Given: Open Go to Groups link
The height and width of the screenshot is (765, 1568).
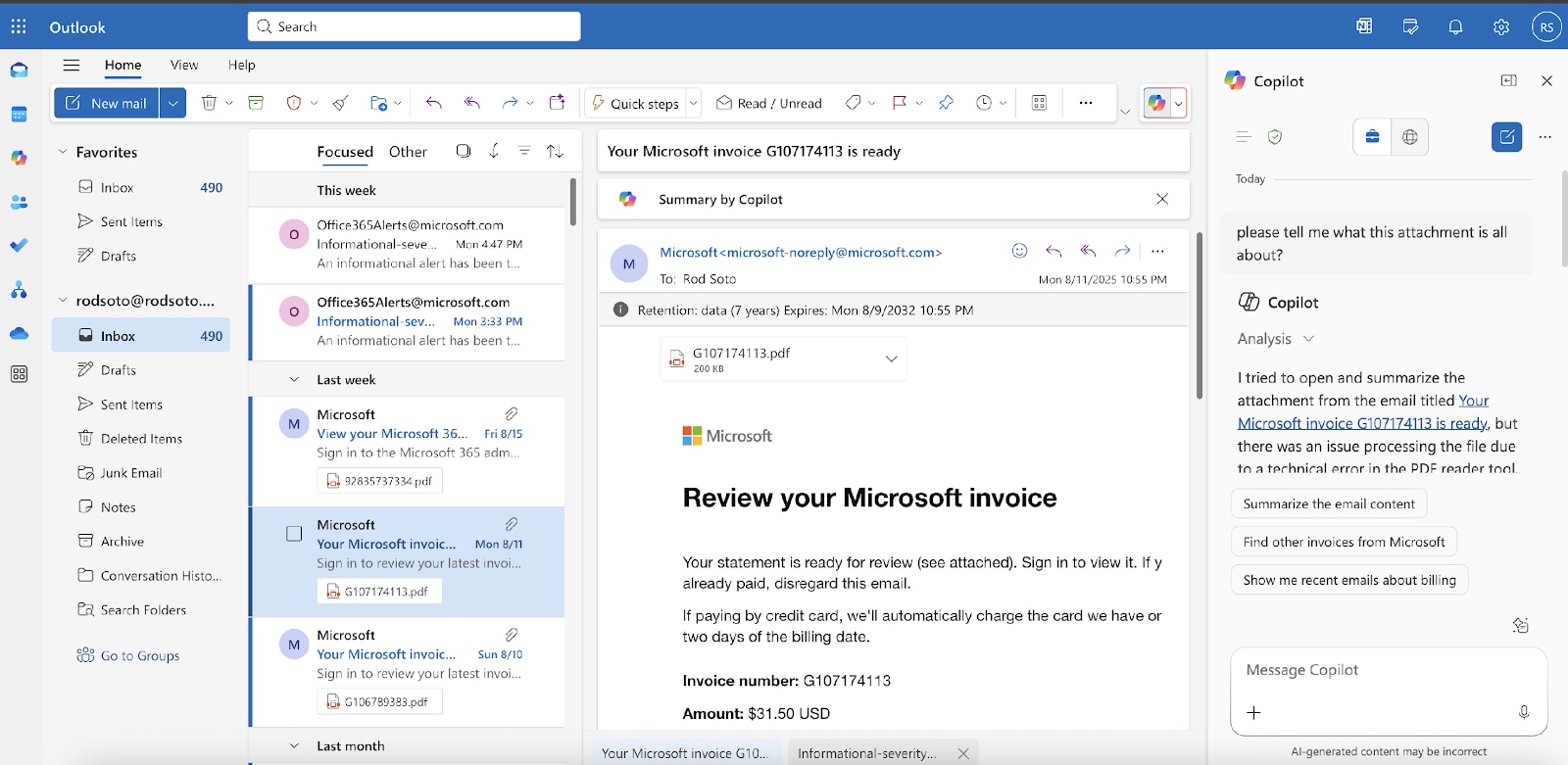Looking at the screenshot, I should (x=140, y=655).
